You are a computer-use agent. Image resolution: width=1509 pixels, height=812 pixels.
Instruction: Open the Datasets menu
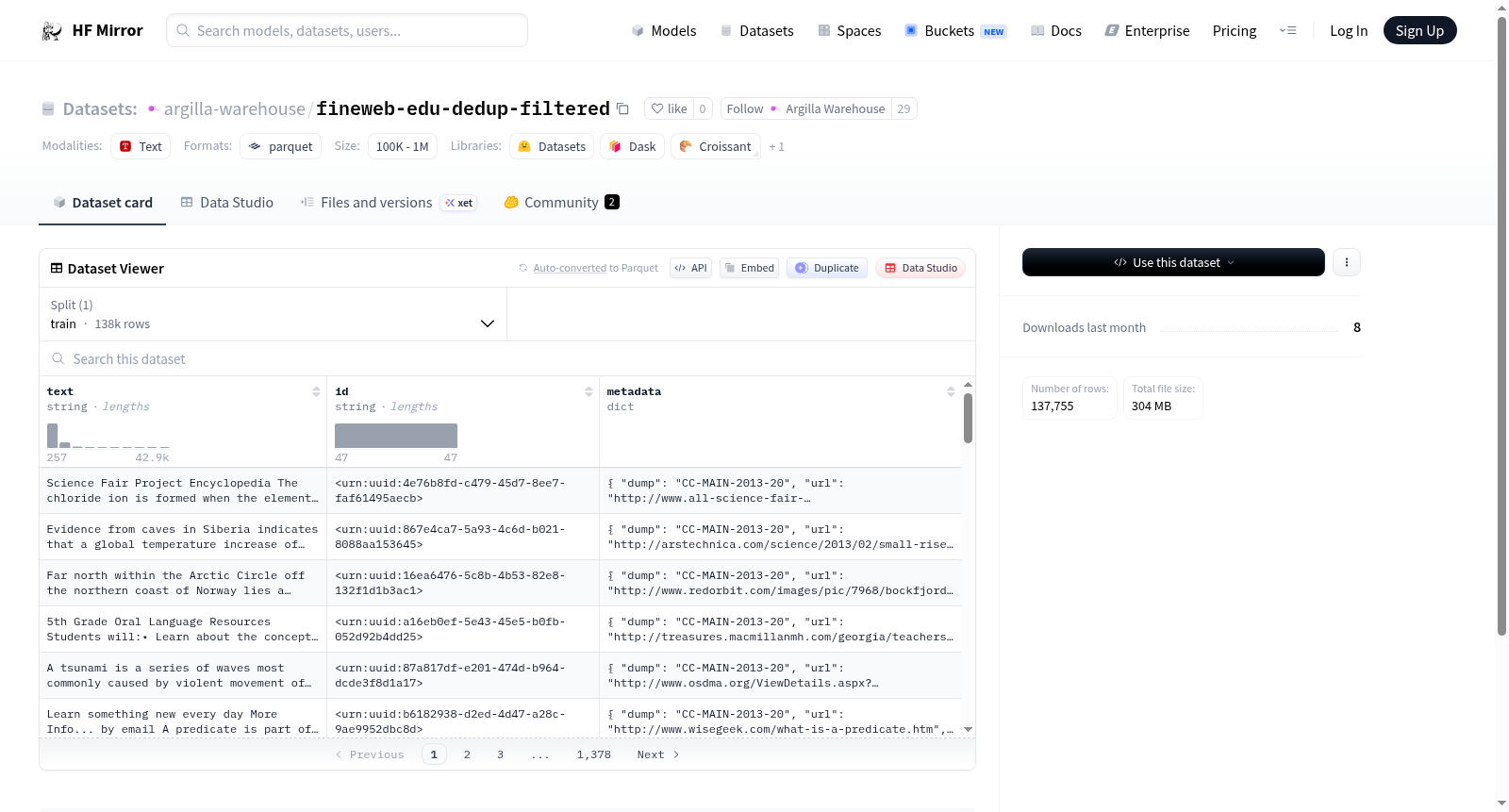756,30
